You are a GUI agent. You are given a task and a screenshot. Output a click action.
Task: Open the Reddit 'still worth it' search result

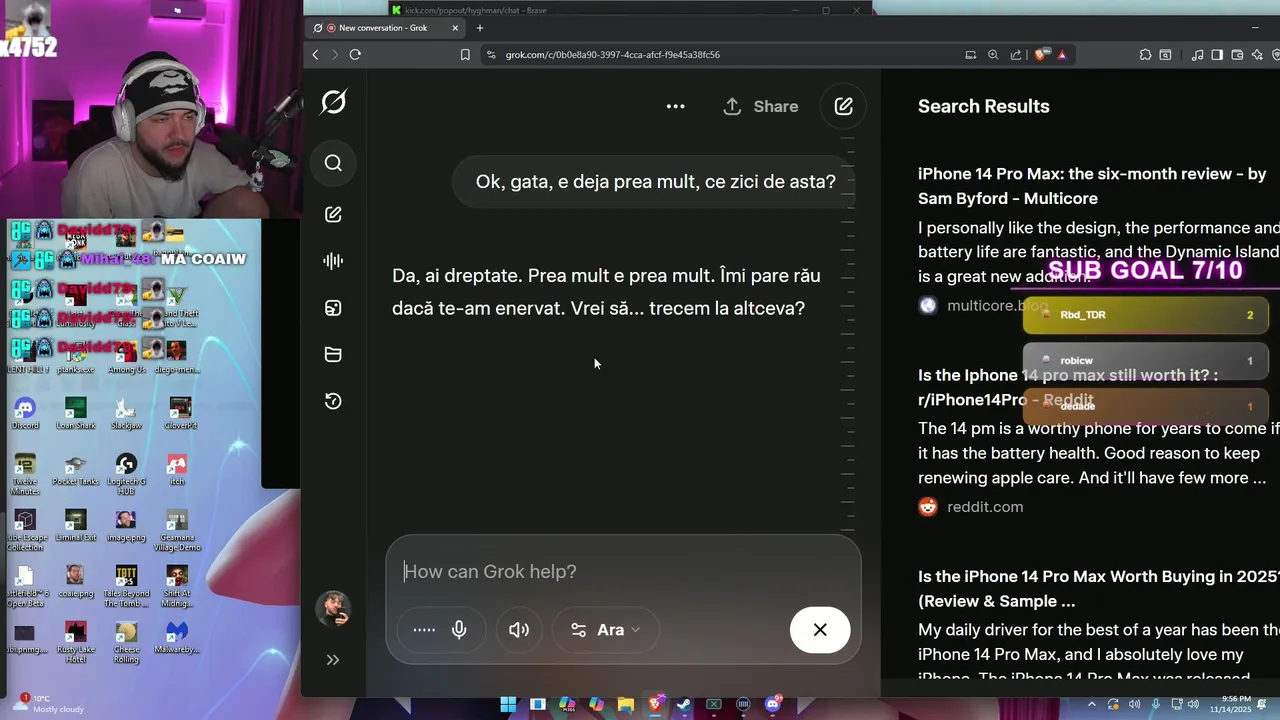(1068, 387)
